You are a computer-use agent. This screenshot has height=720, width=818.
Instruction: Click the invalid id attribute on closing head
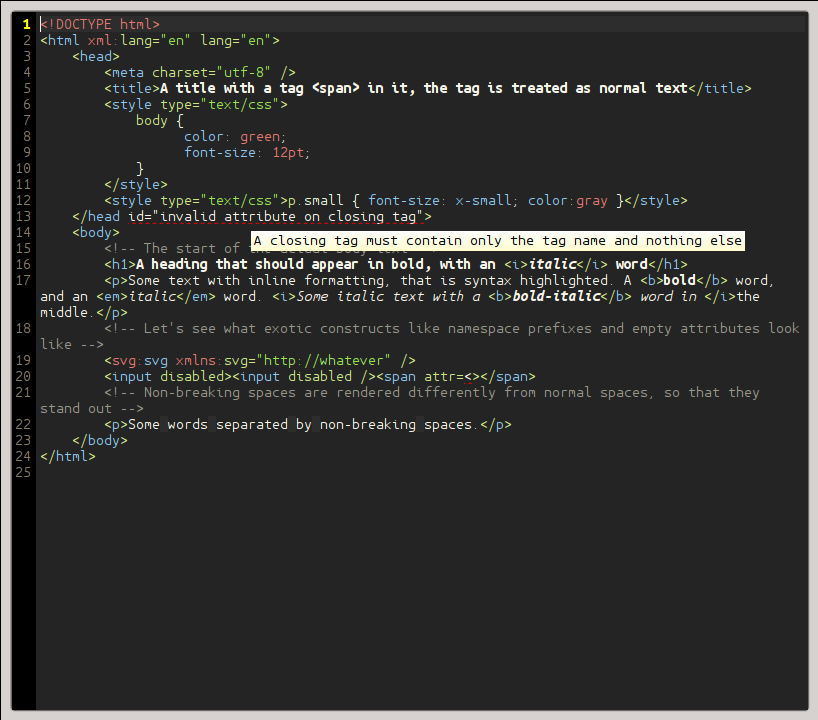pyautogui.click(x=276, y=217)
